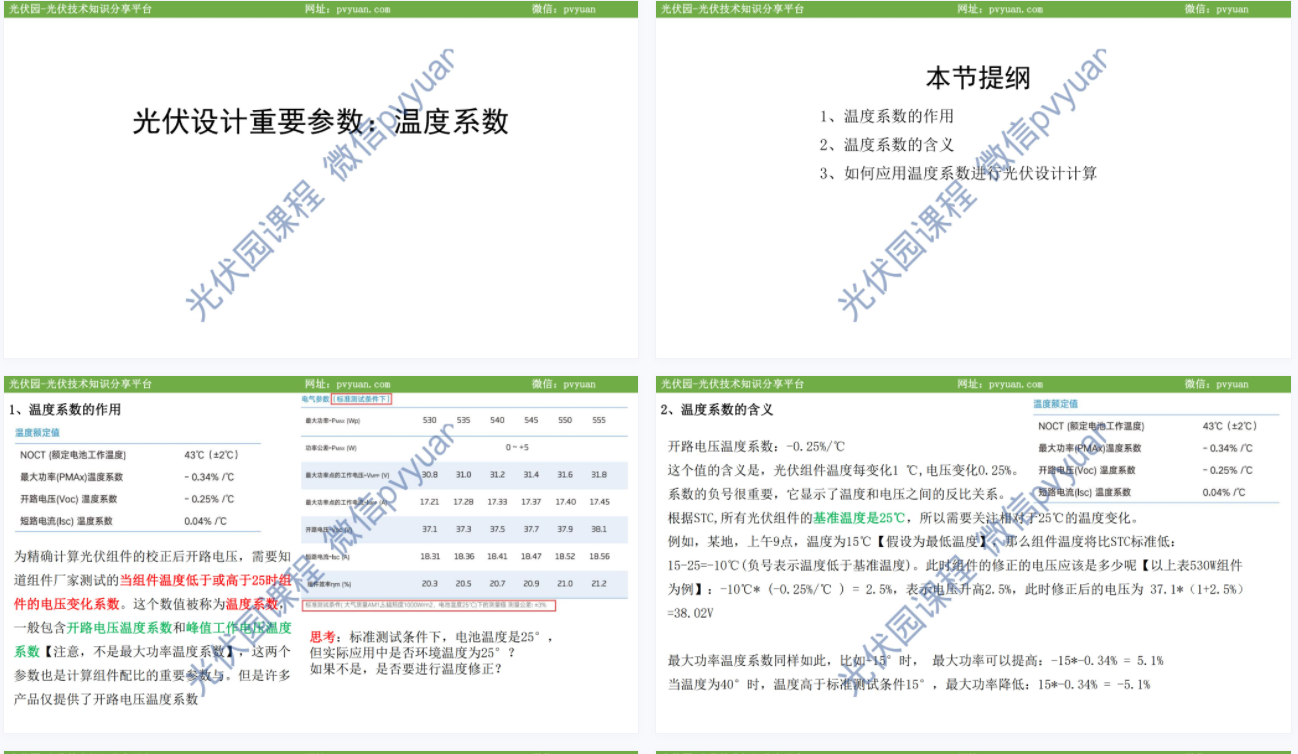This screenshot has width=1298, height=754.
Task: Click '43℃ (±2℃)' NOCT value in slide 4 table
Action: [1229, 426]
